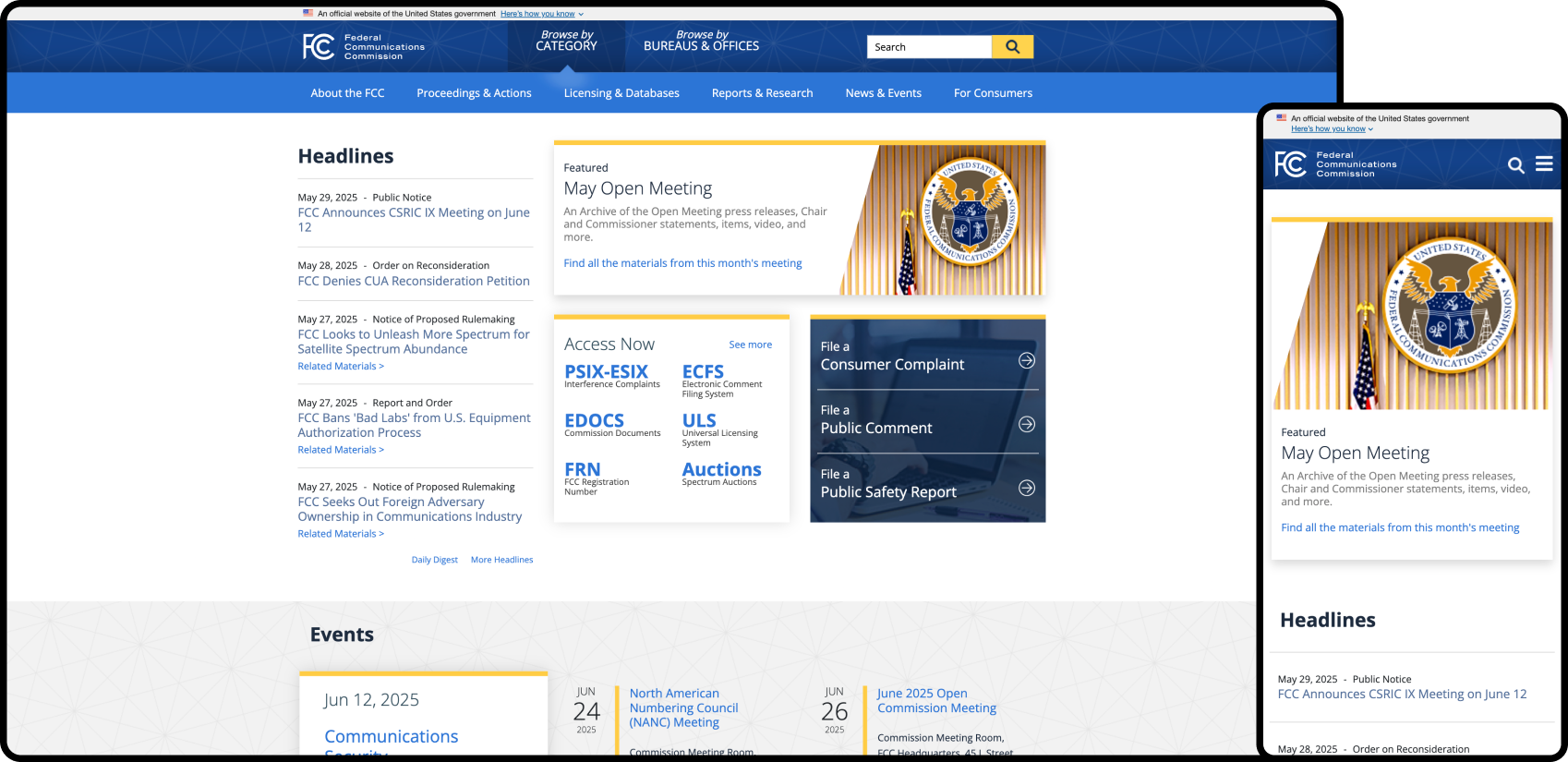Viewport: 1568px width, 762px height.
Task: Click File a Public Safety Report
Action: (x=927, y=484)
